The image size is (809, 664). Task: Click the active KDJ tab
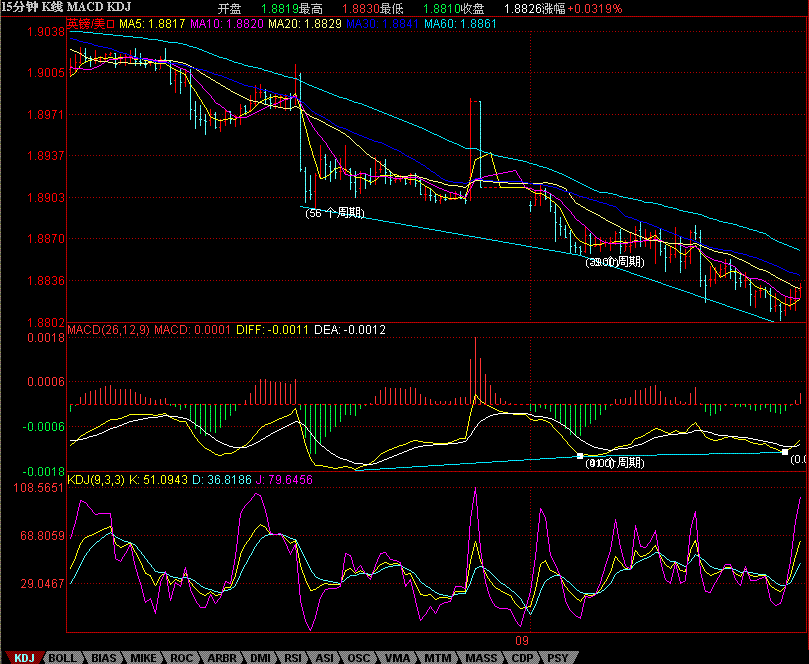tap(24, 657)
